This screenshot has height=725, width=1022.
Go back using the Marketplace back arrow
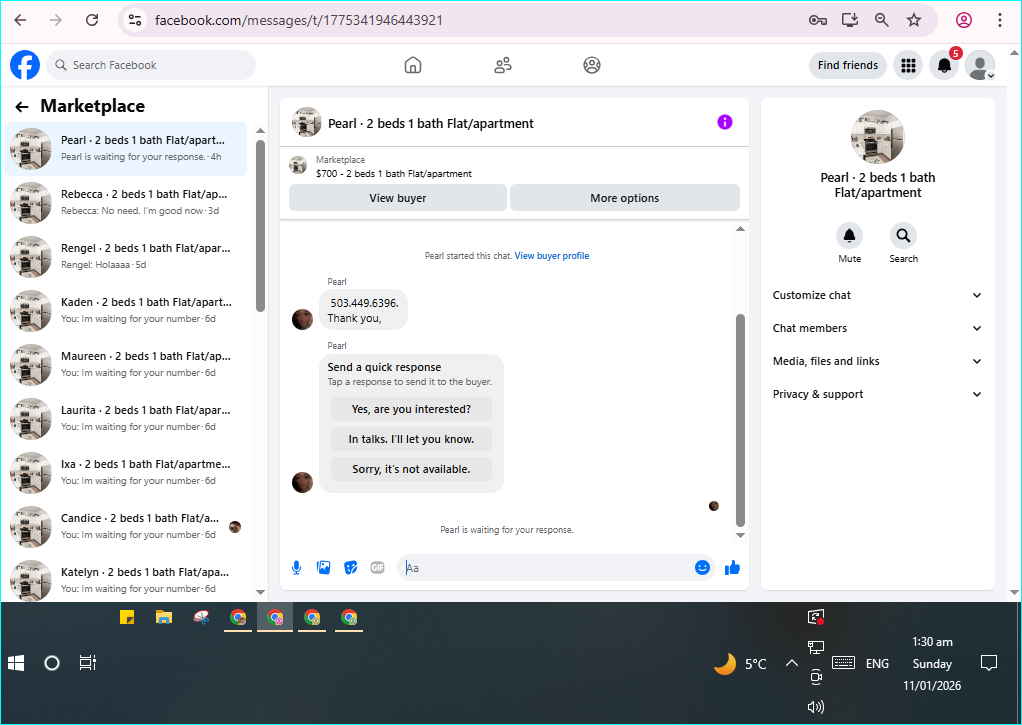coord(22,107)
